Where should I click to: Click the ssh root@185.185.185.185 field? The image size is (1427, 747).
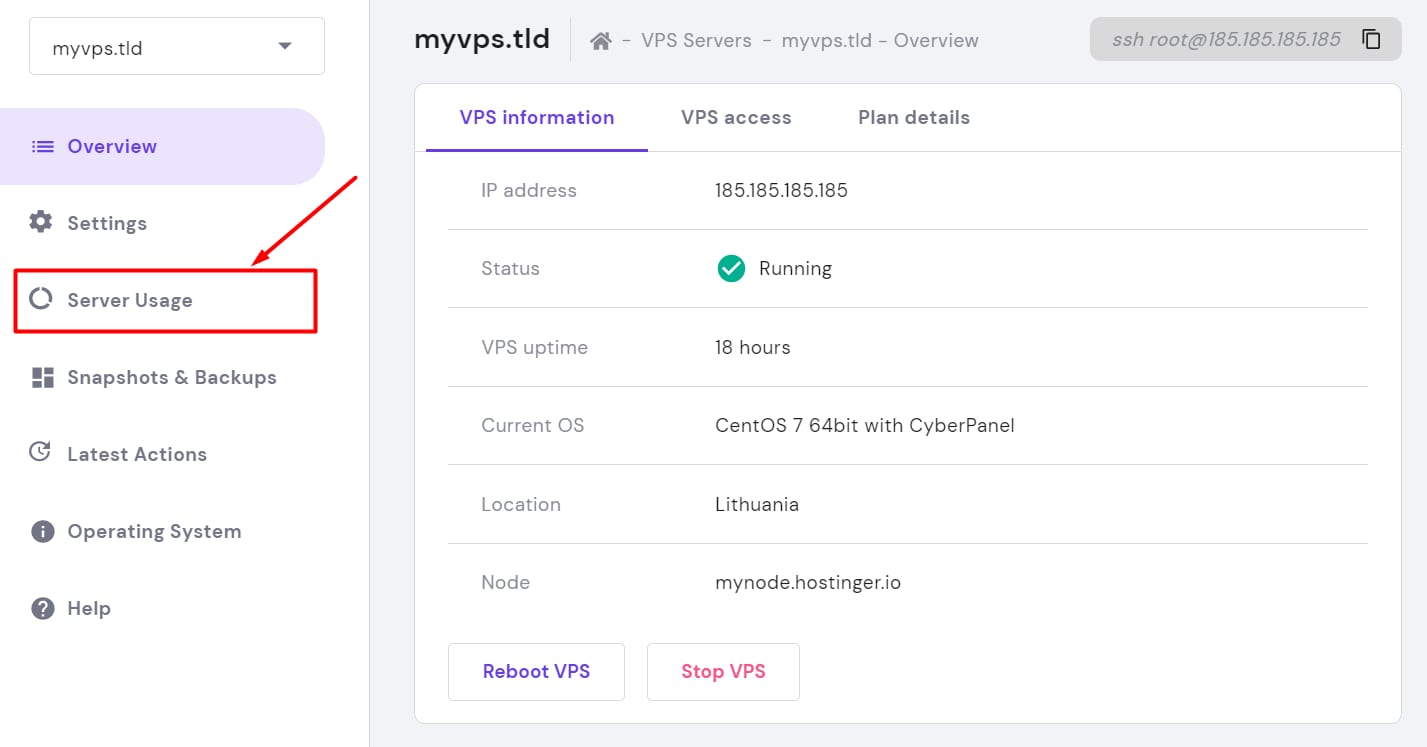1226,40
